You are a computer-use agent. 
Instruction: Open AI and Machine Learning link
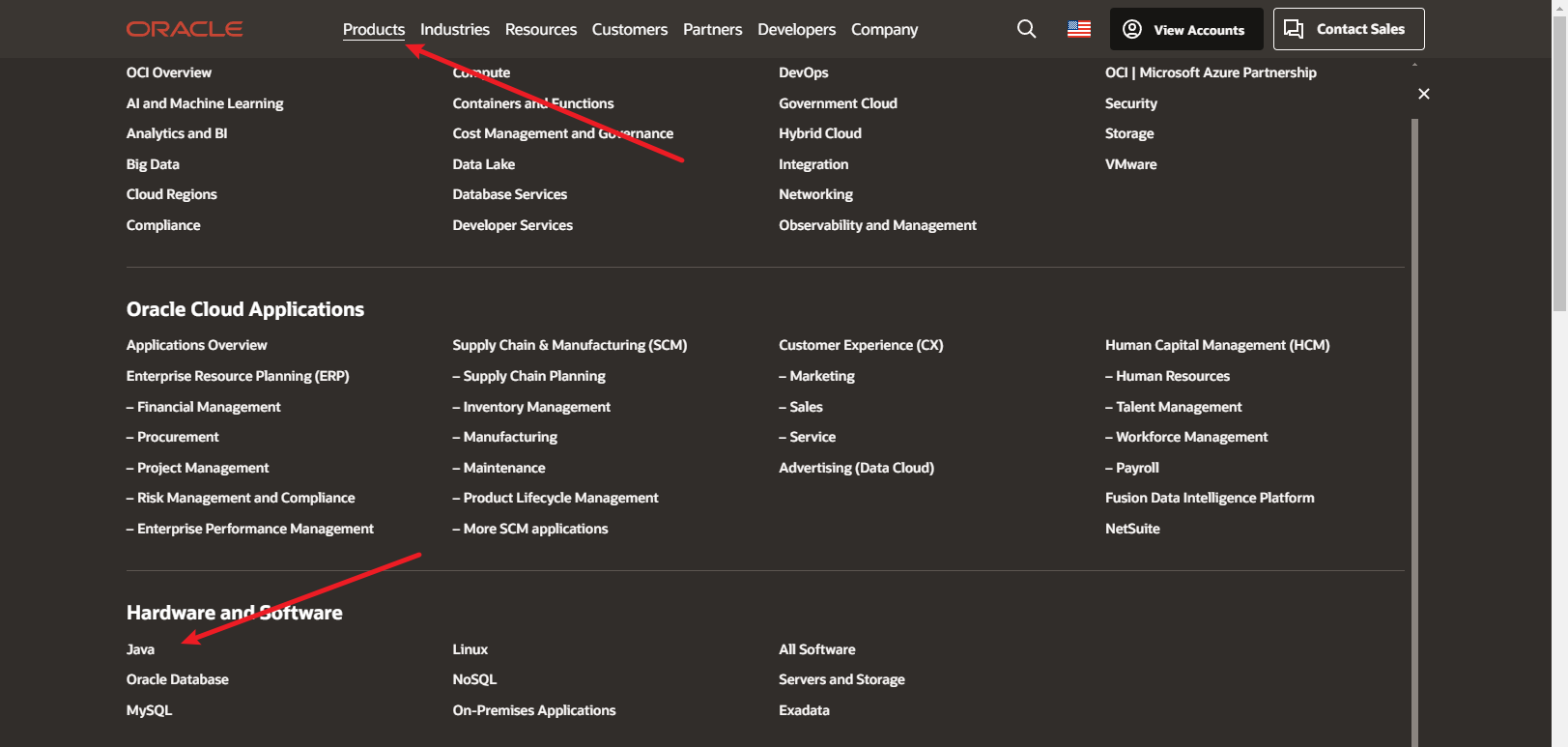point(205,103)
